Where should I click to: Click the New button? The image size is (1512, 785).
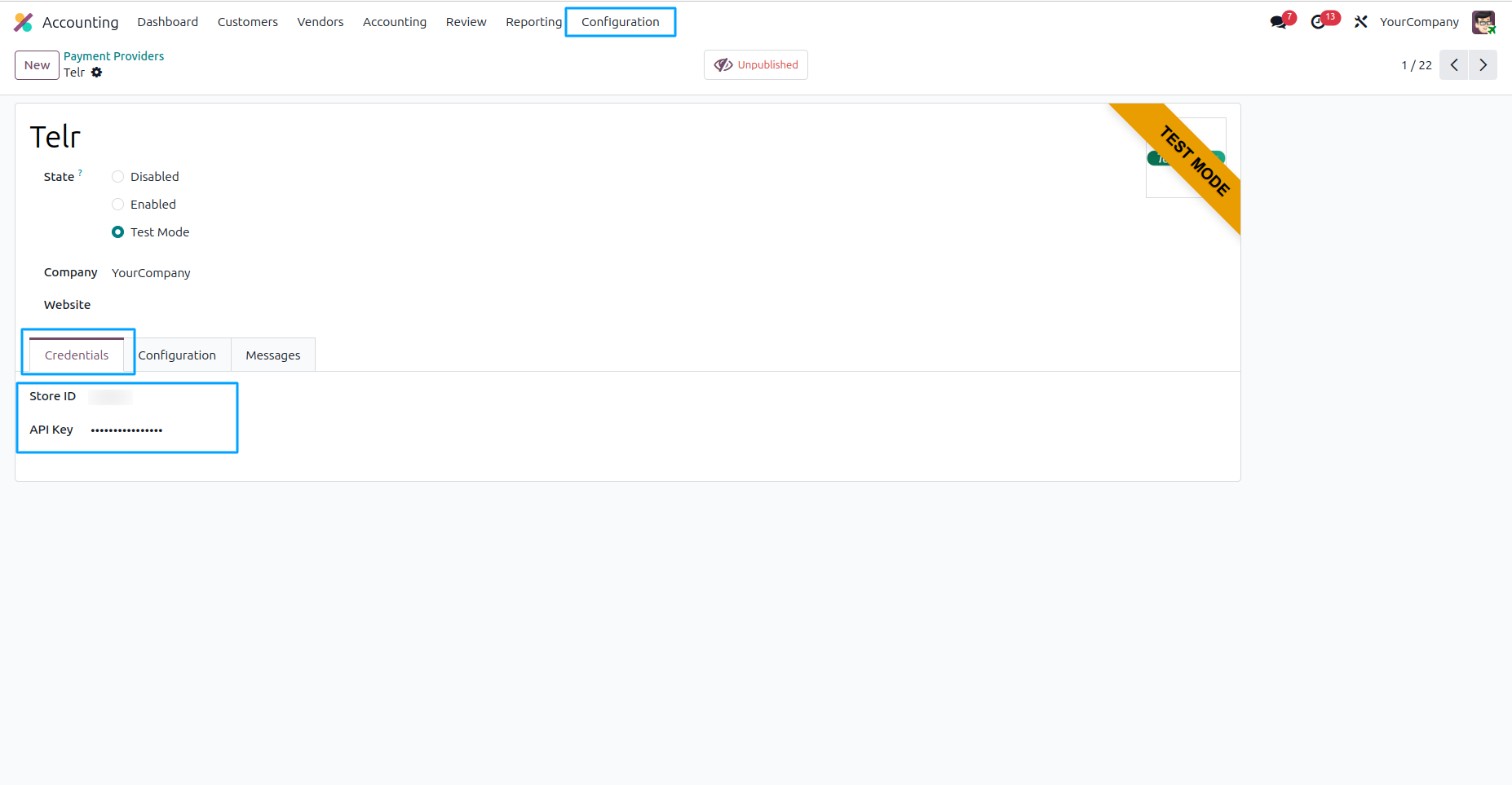pyautogui.click(x=36, y=64)
